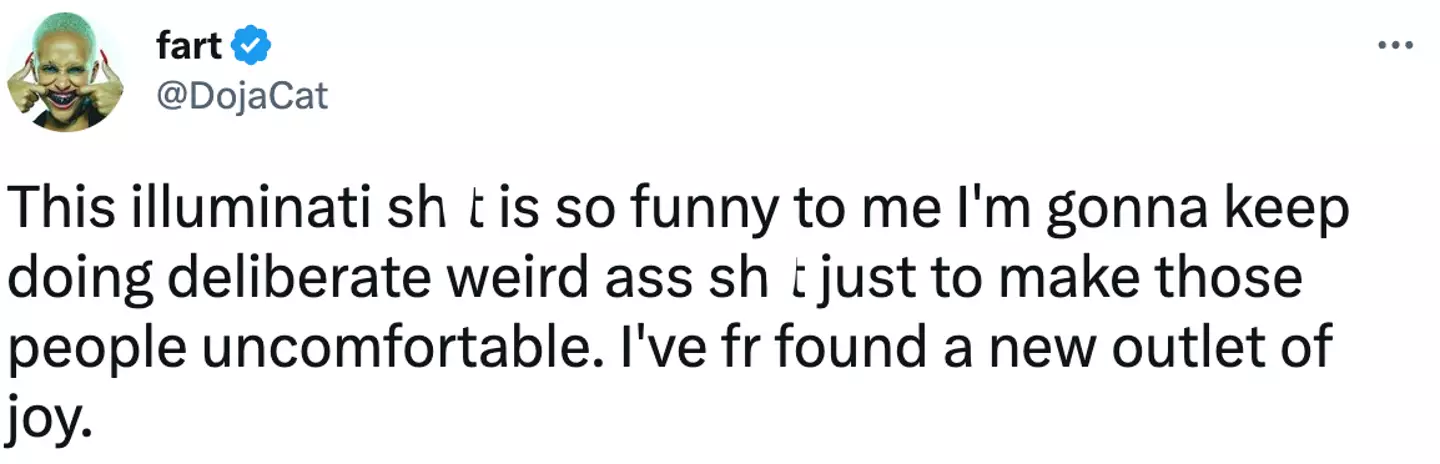Screen dimensions: 1440x464
Task: Click the word "outlet" in the tweet
Action: [1198, 345]
